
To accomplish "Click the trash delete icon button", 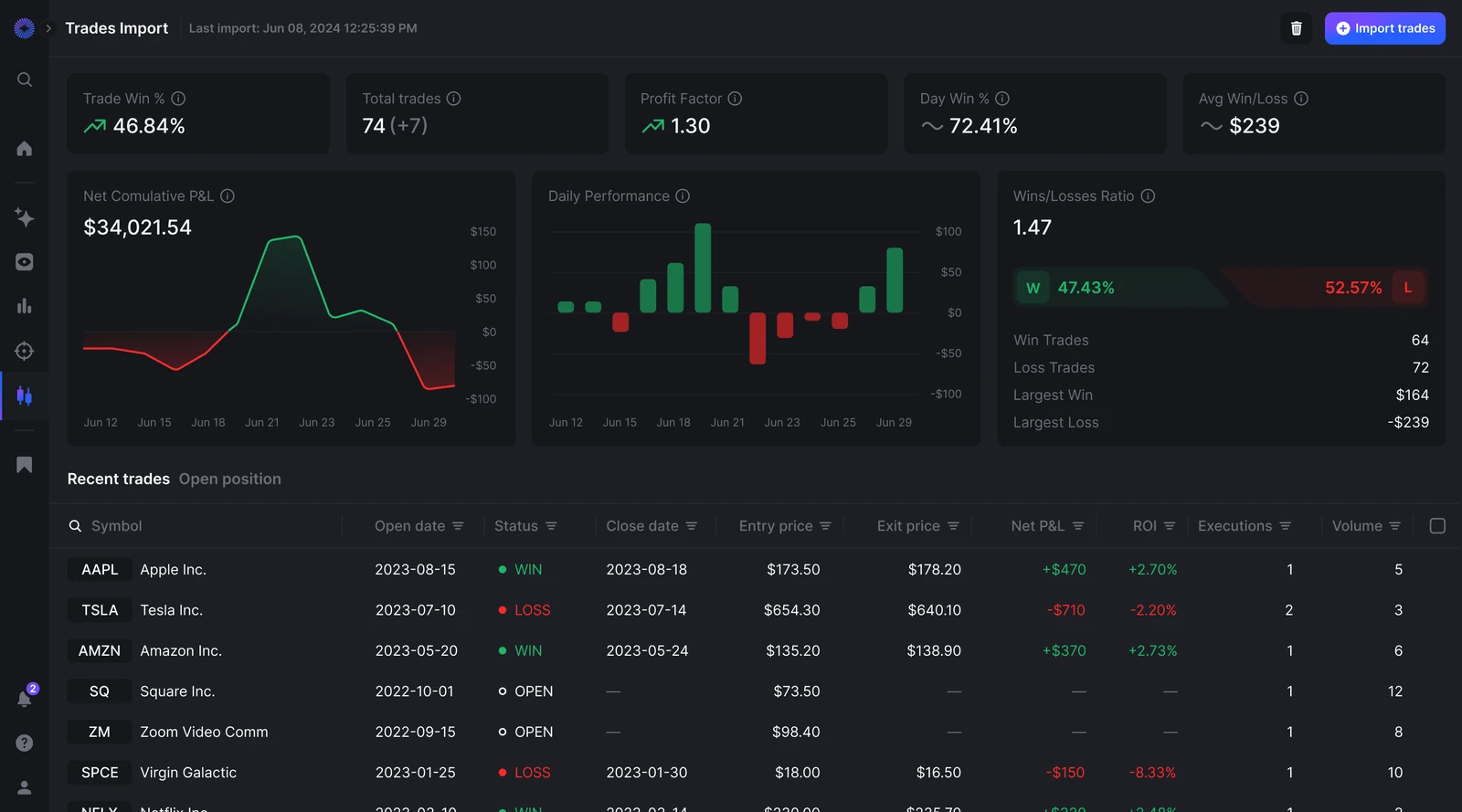I will pos(1296,28).
